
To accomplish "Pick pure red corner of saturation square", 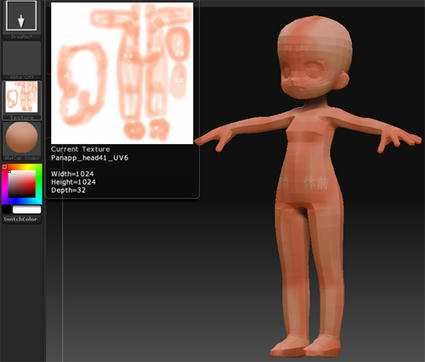I will [x=35, y=171].
